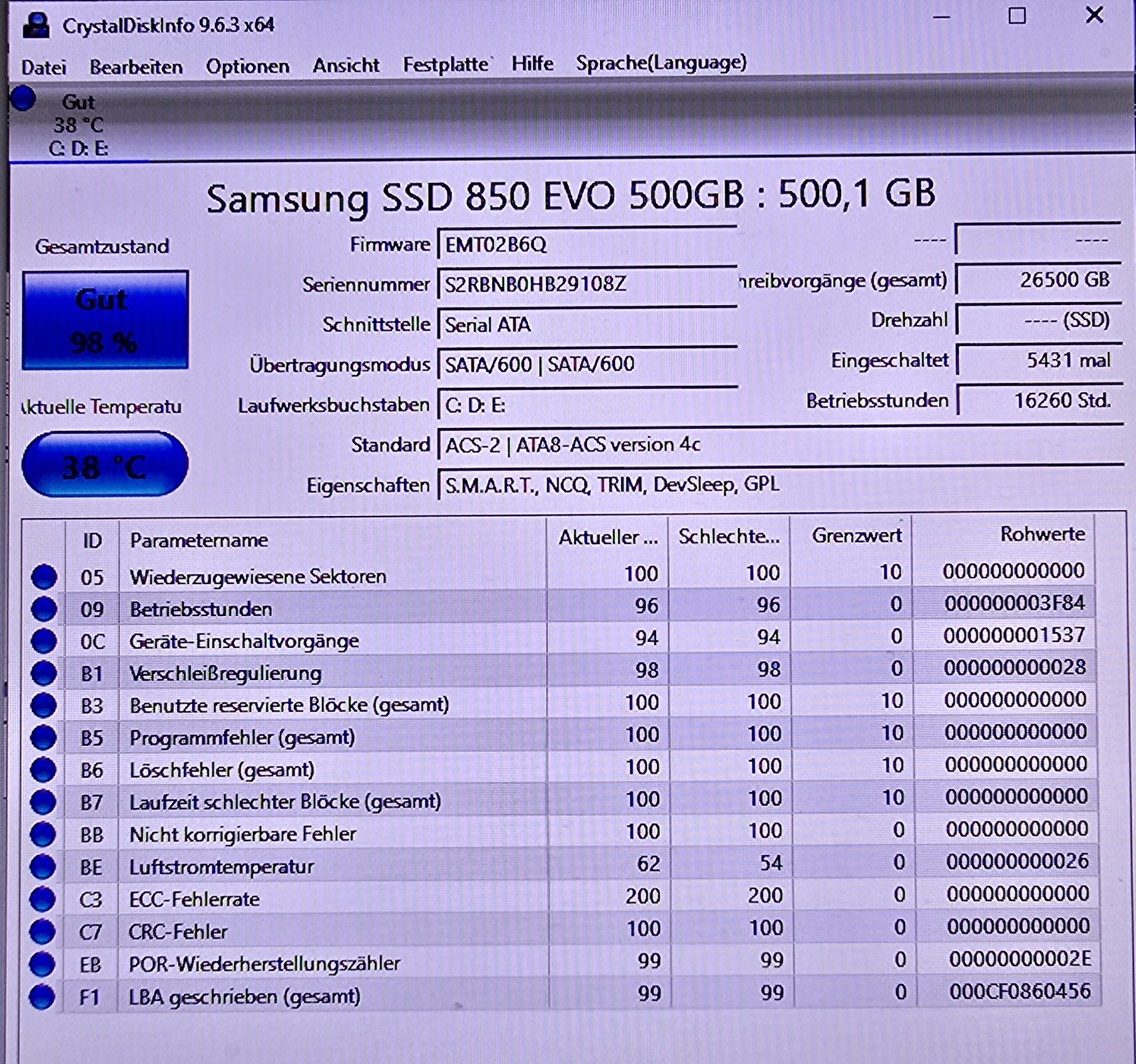This screenshot has width=1136, height=1064.
Task: Open the Bearbeiten menu
Action: tap(136, 67)
